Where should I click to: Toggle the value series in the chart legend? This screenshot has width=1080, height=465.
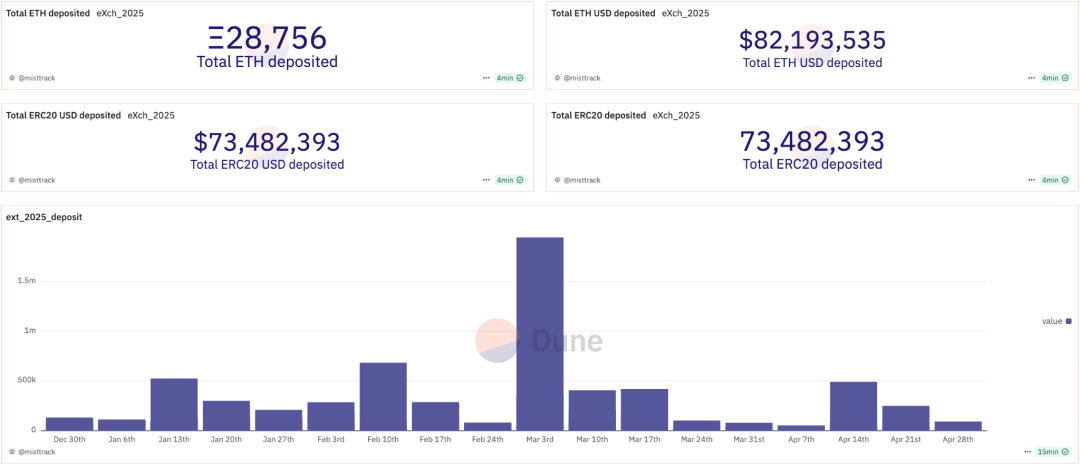1056,321
